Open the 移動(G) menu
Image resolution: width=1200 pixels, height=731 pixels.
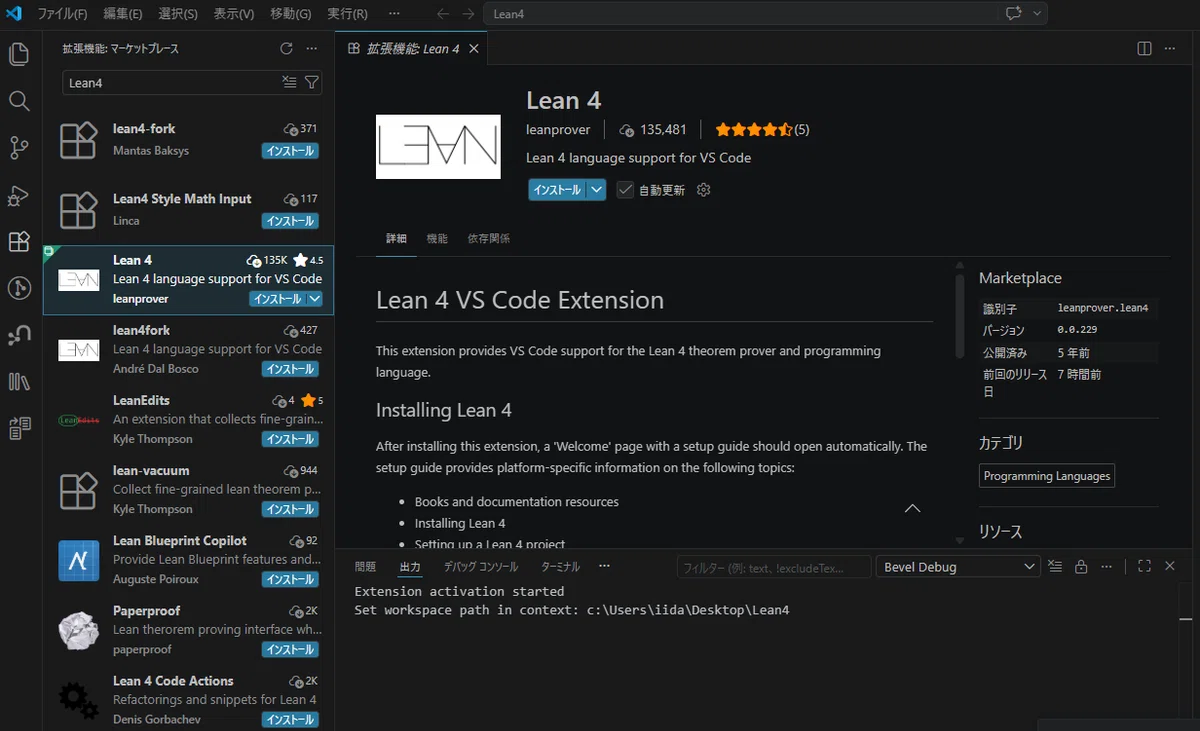coord(290,14)
